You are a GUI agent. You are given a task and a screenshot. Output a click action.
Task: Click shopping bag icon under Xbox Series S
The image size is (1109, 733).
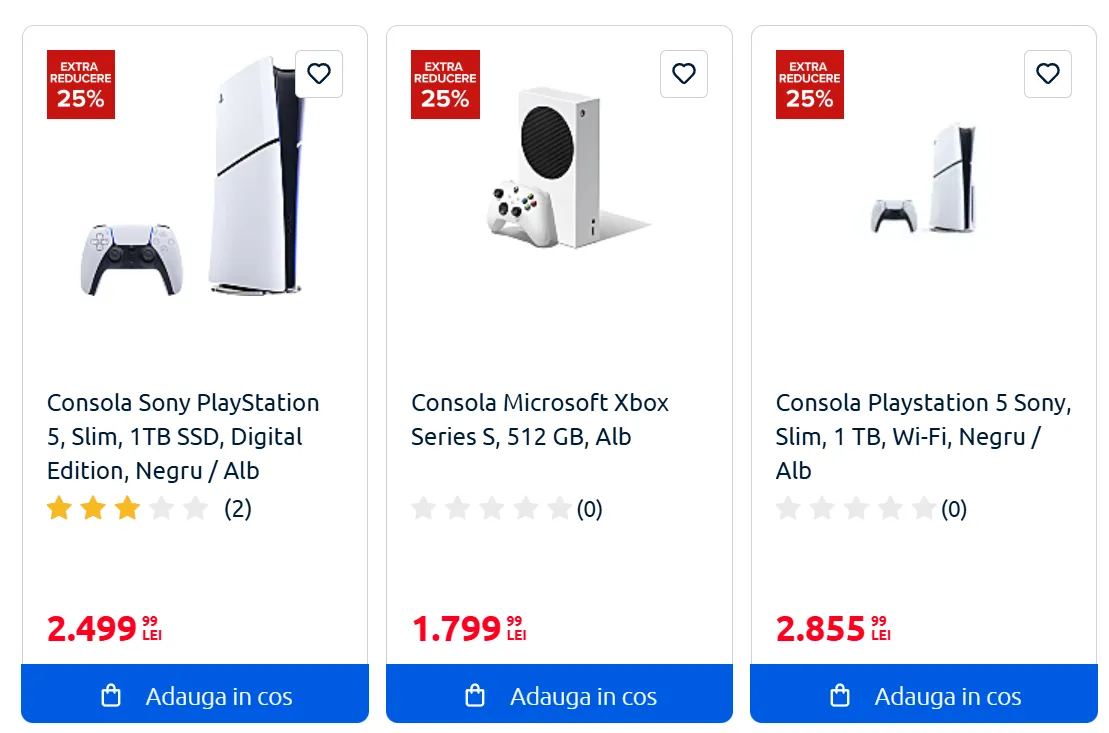point(475,696)
